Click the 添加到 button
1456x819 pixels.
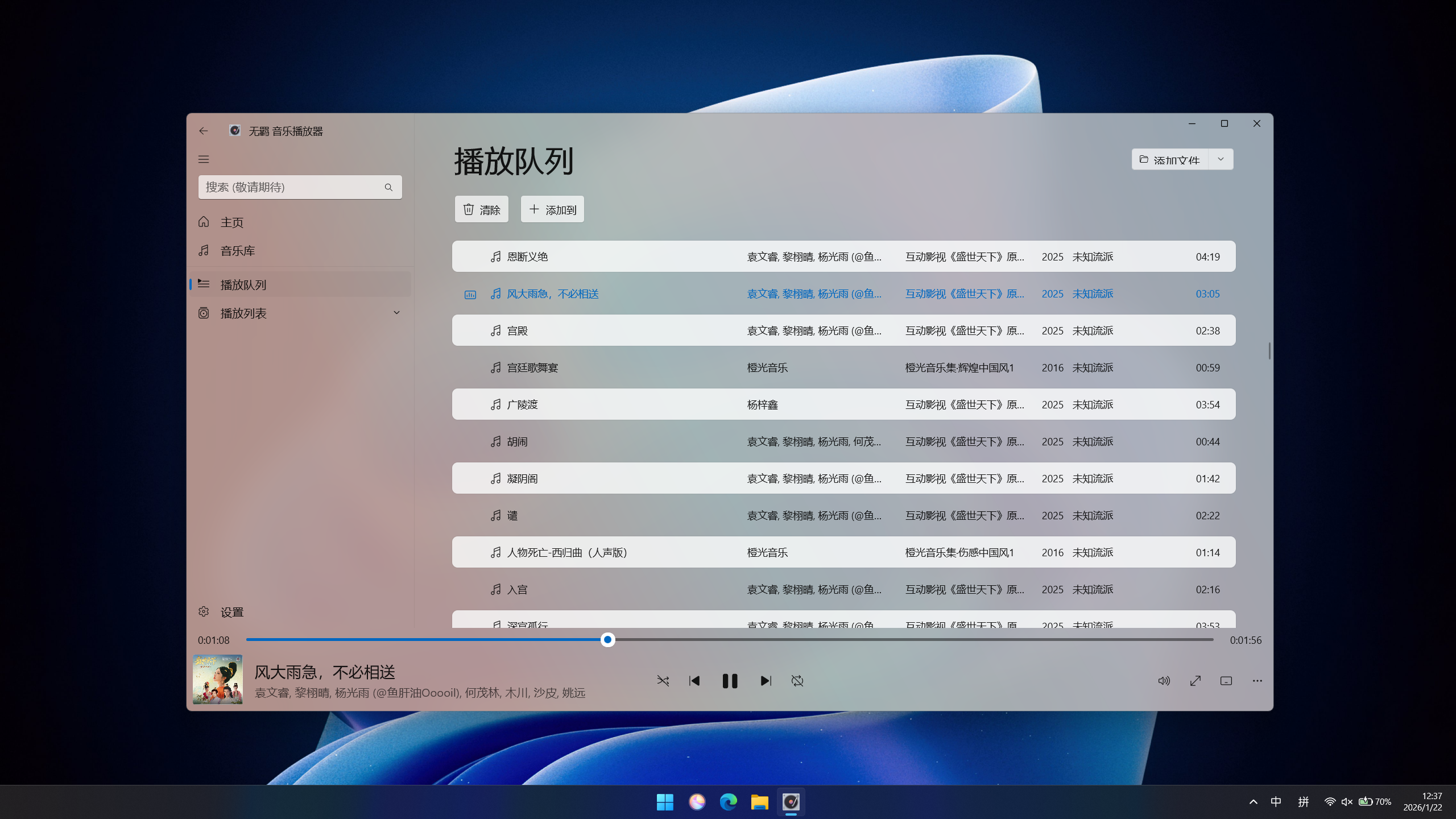point(552,209)
